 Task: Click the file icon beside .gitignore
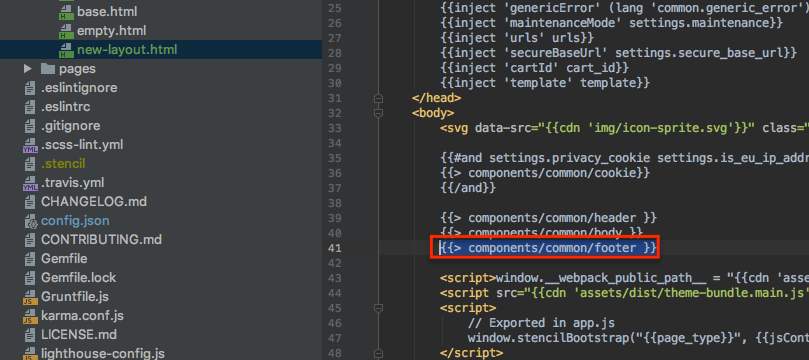30,126
